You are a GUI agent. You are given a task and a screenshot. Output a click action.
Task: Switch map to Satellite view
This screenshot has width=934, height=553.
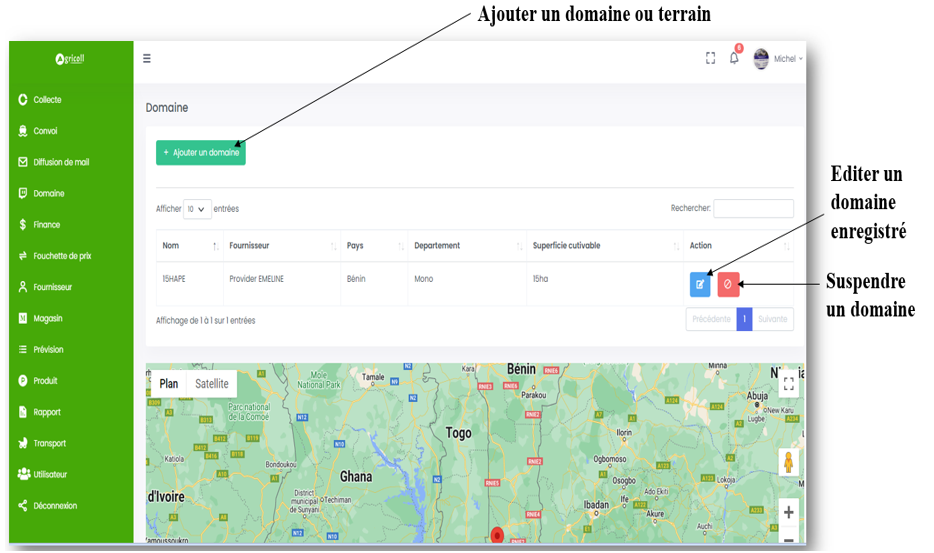click(x=211, y=384)
